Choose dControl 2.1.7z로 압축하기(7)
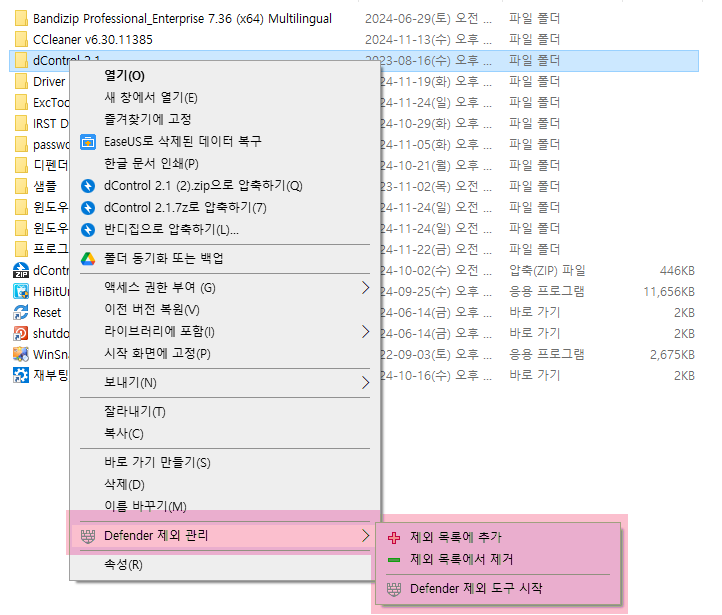Screen dimensions: 722x615 click(185, 208)
